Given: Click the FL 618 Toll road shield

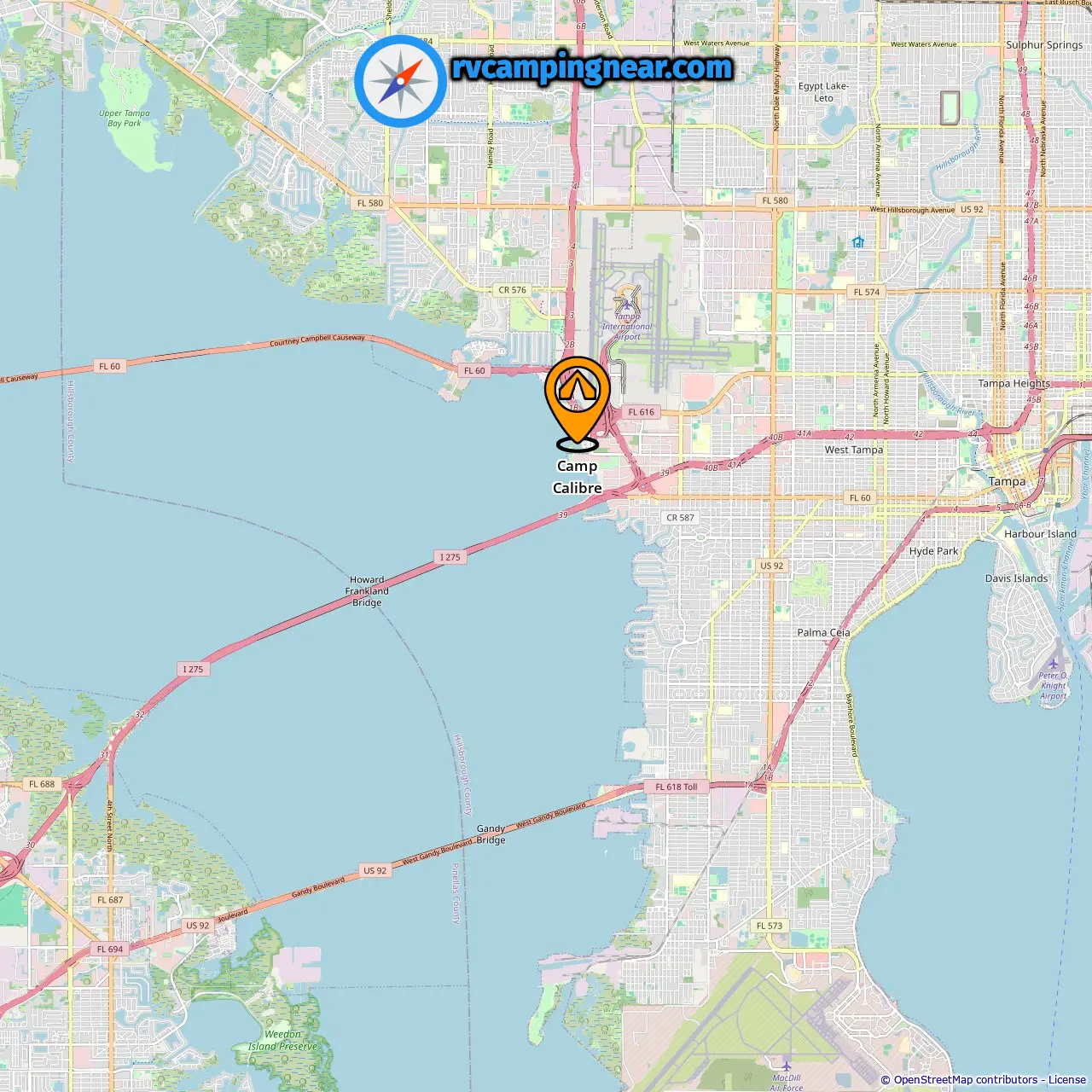Looking at the screenshot, I should pyautogui.click(x=677, y=787).
